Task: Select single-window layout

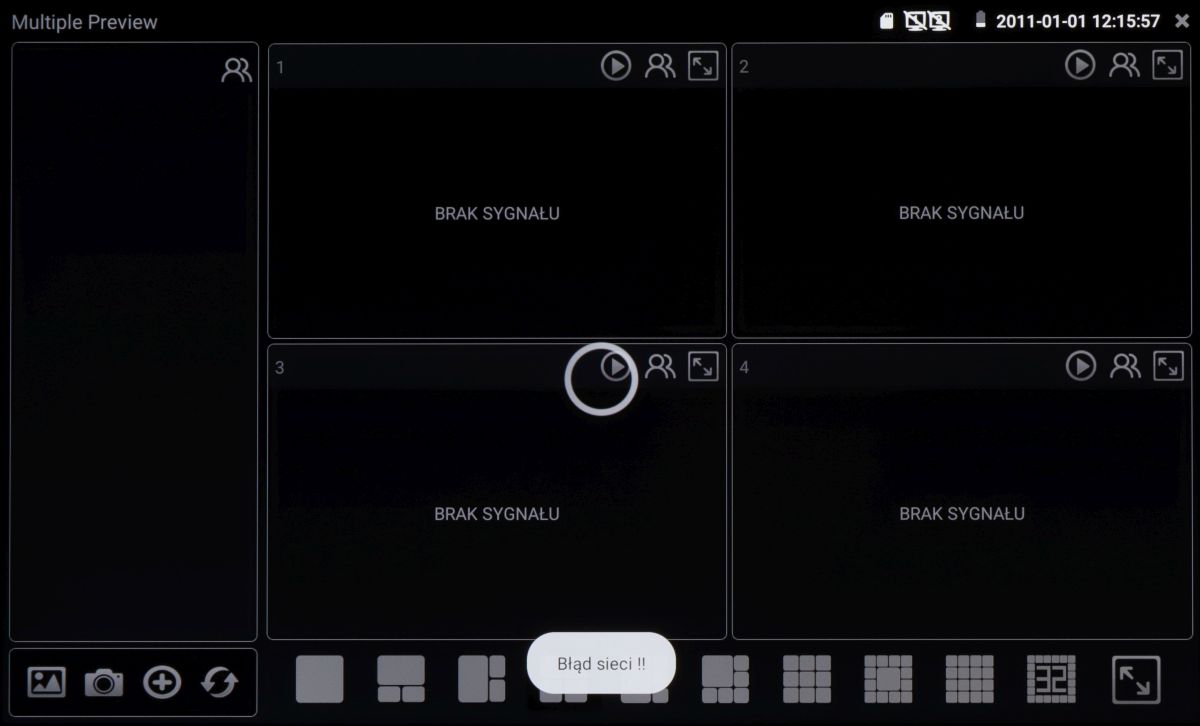Action: [x=319, y=679]
